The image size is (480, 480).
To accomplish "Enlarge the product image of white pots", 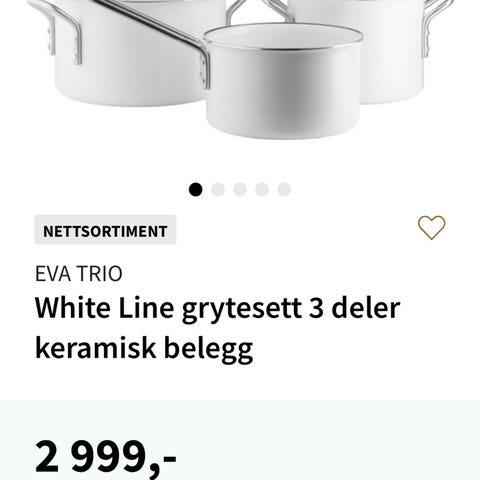I will 240,70.
